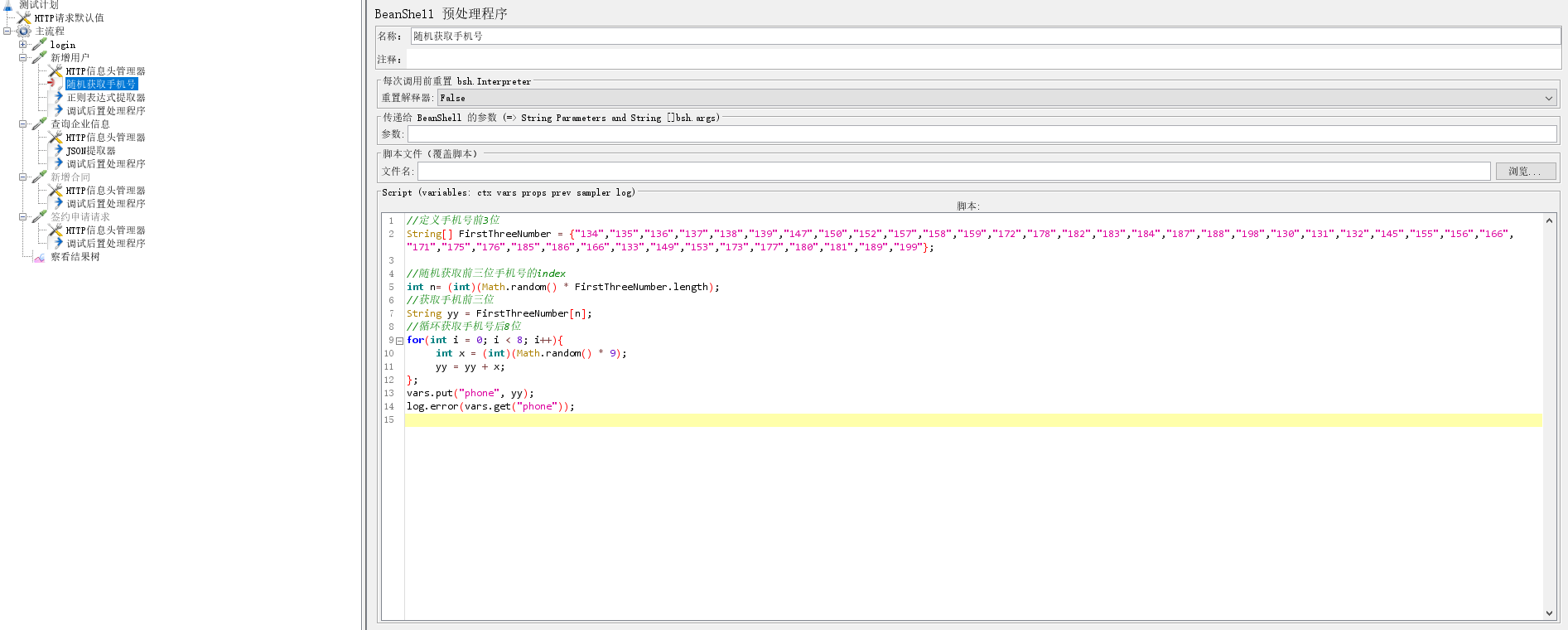Click the HTTP请求默认值 wrench icon
The image size is (1568, 630).
24,17
